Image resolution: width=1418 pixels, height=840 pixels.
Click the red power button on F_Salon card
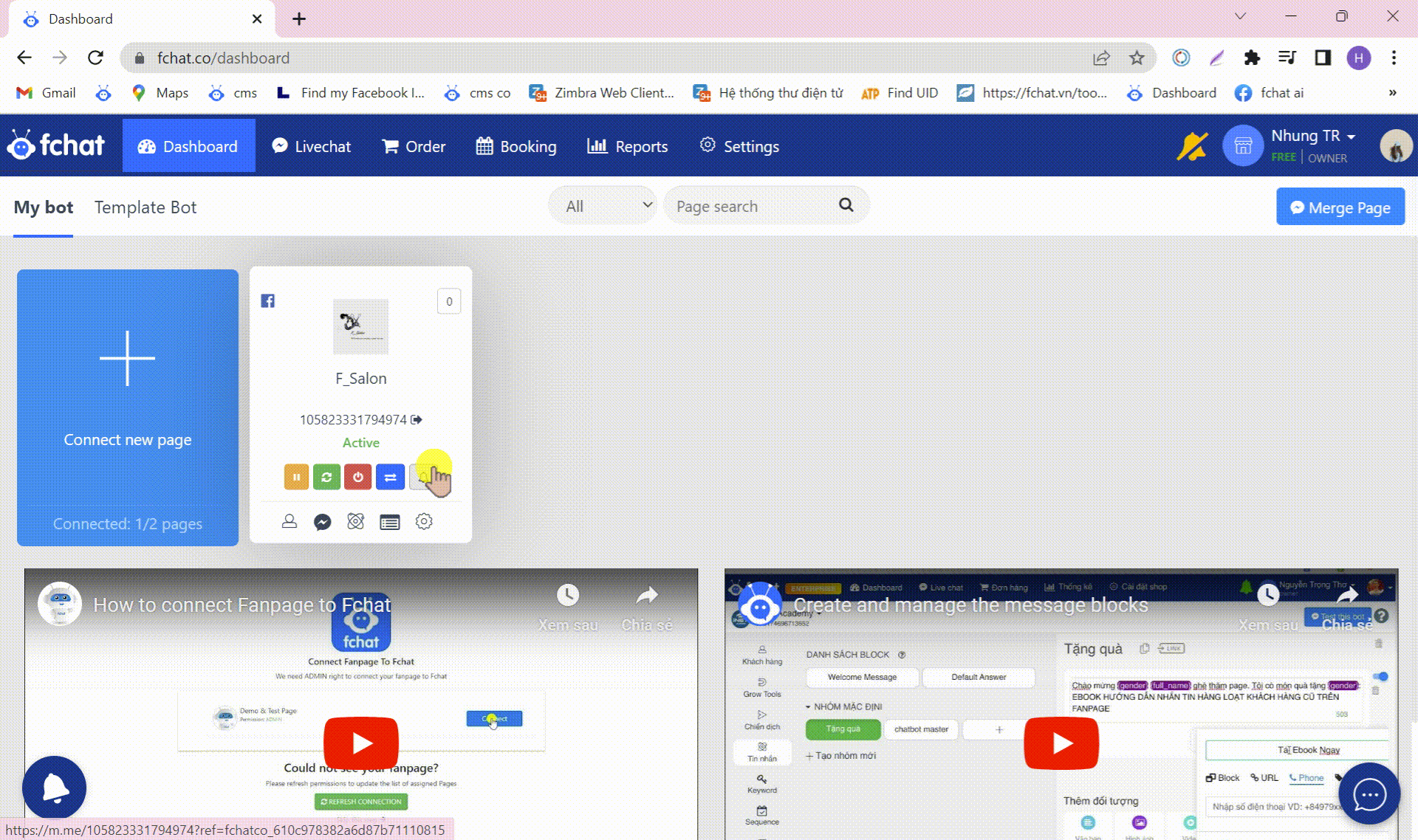[357, 477]
